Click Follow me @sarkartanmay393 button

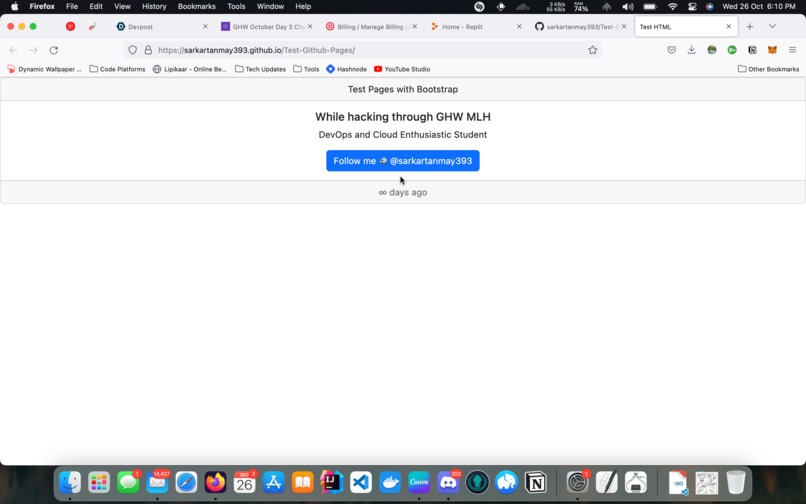pos(402,160)
